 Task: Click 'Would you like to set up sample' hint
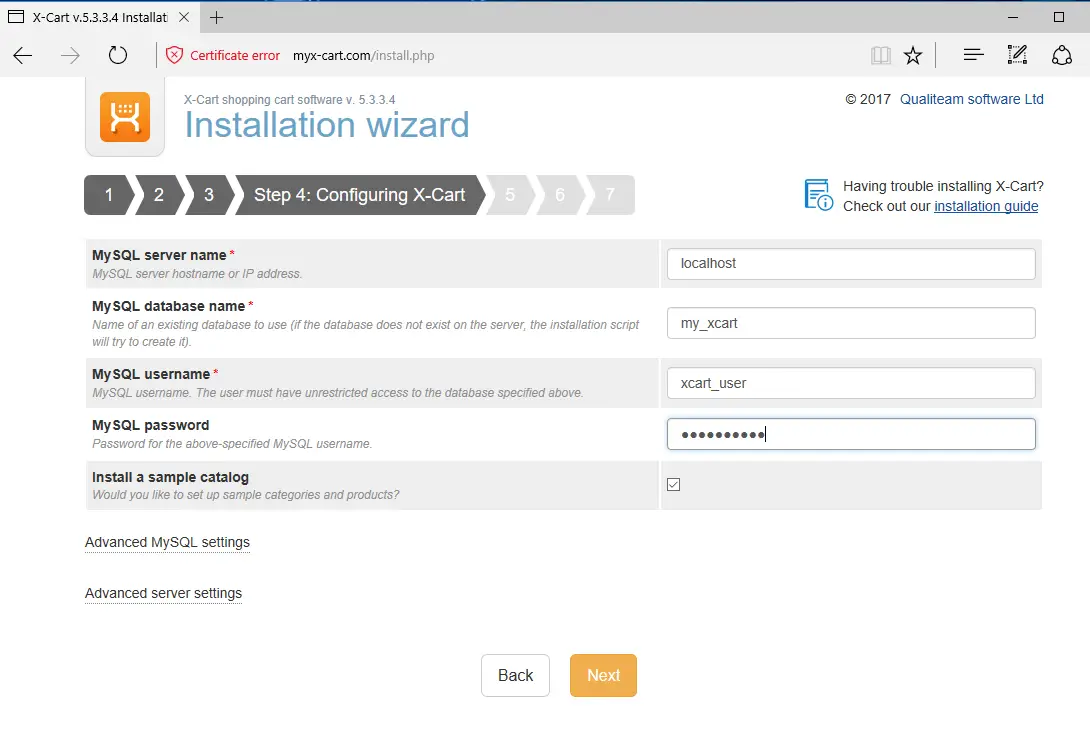pos(246,495)
